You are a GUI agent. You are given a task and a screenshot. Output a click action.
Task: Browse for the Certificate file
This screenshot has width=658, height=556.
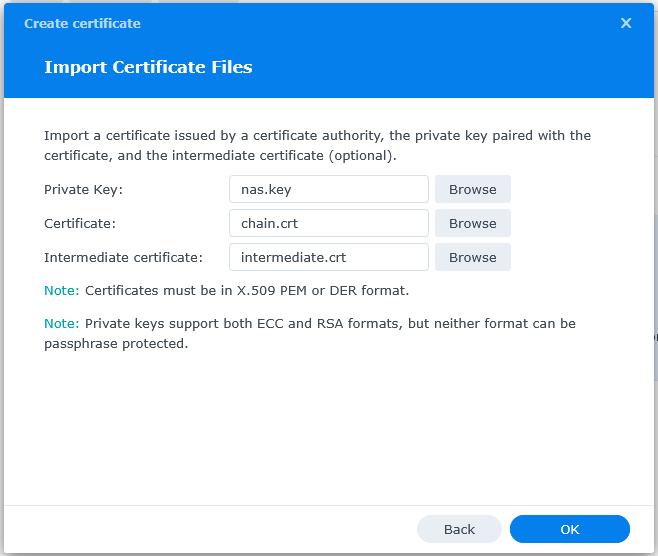tap(472, 223)
